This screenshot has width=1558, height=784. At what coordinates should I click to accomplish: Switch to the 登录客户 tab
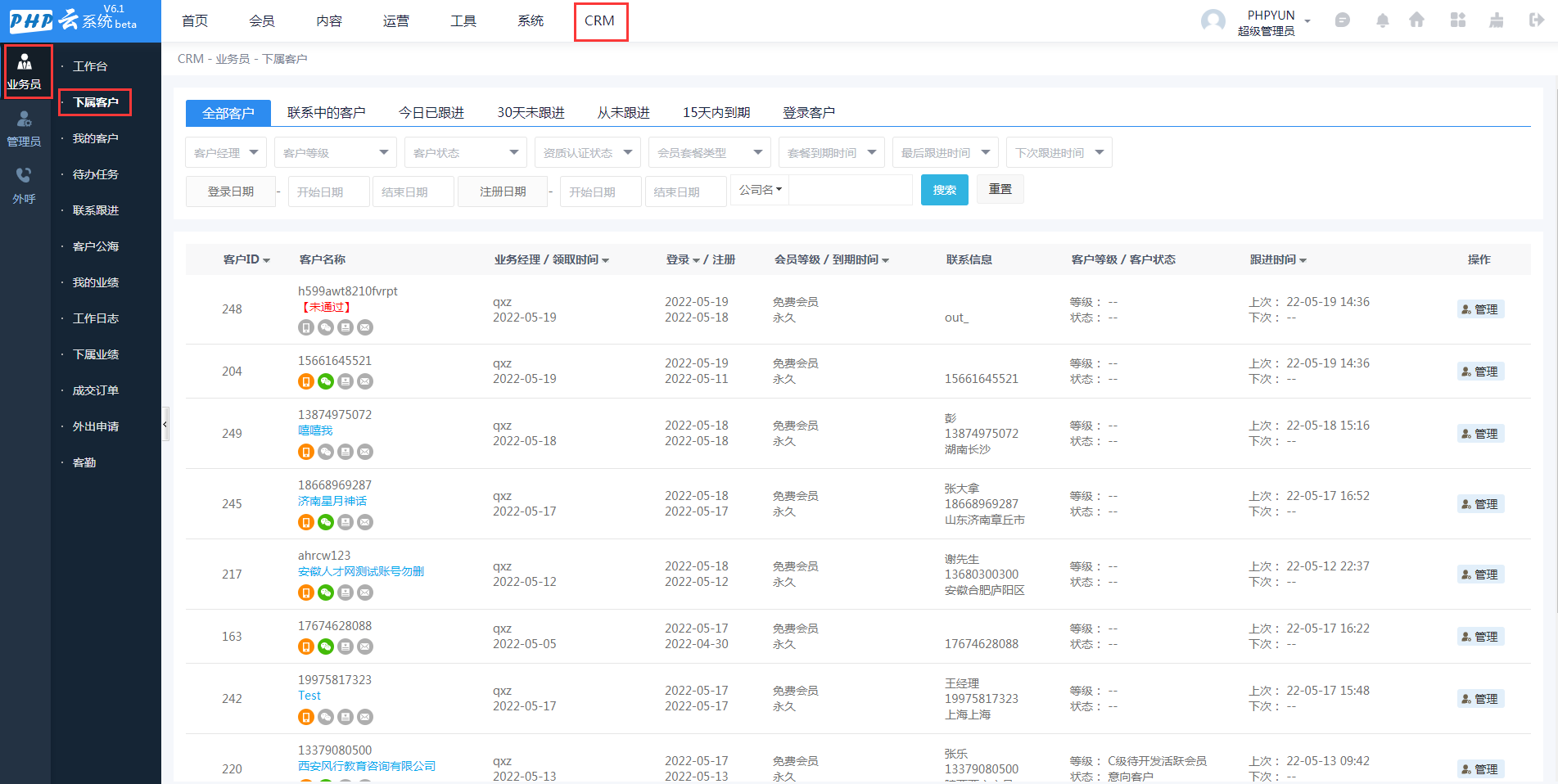(809, 112)
